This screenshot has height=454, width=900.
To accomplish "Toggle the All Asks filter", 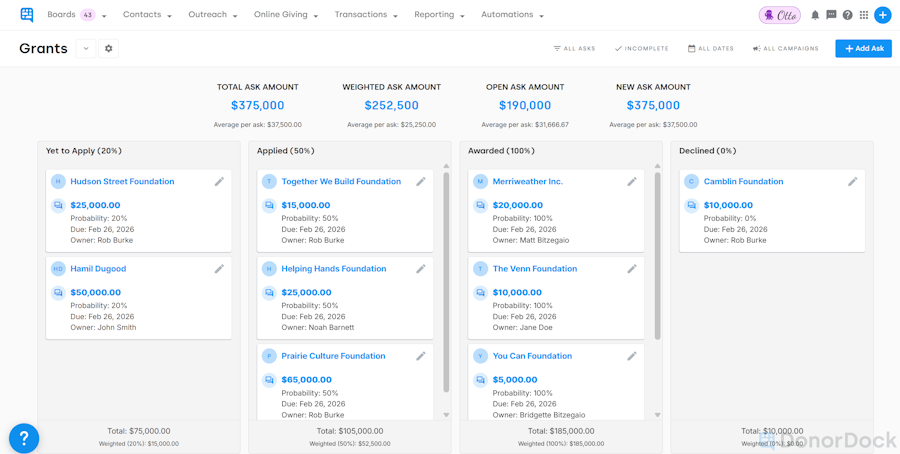I will (x=574, y=48).
